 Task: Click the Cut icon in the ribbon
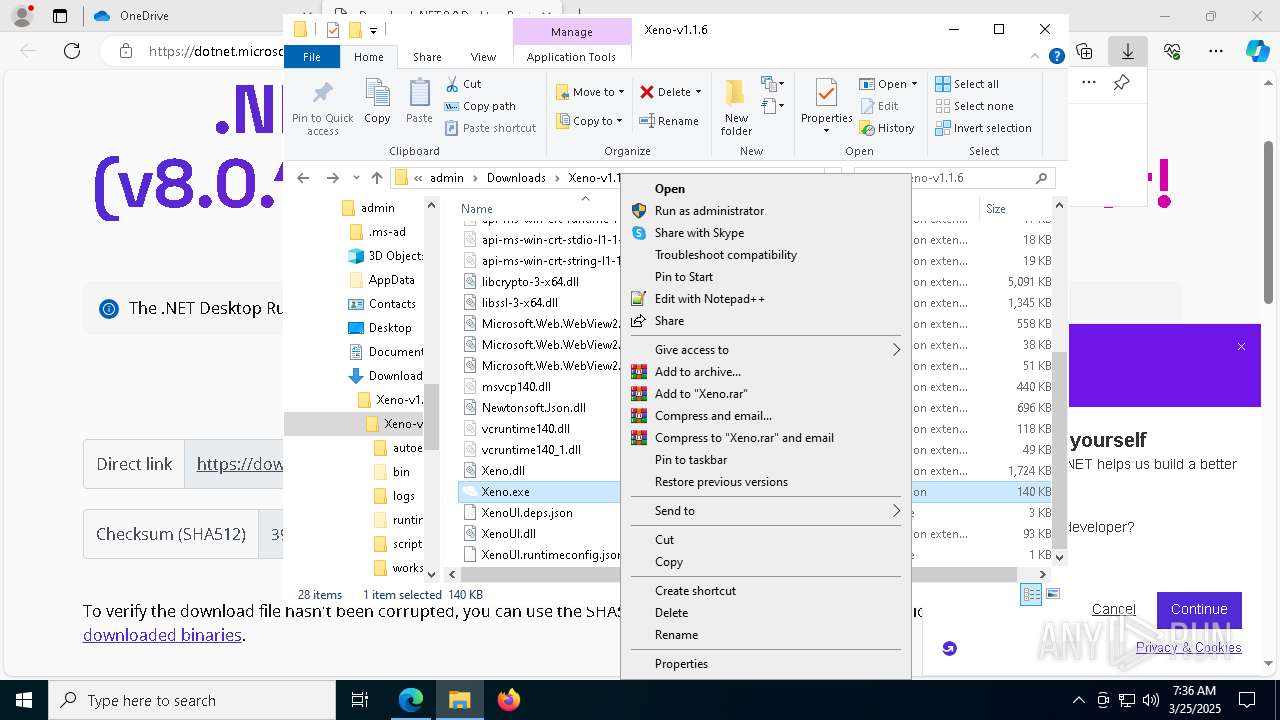(452, 84)
